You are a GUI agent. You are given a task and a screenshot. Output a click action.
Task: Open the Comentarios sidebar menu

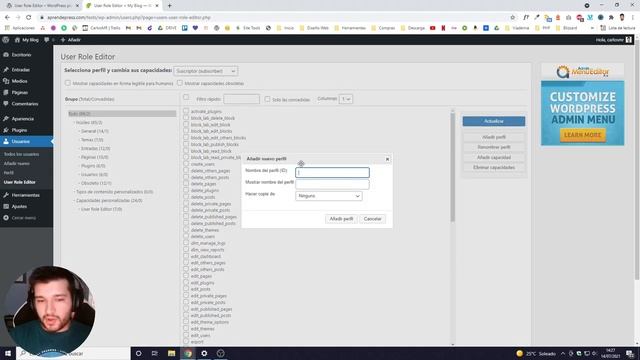[x=24, y=104]
